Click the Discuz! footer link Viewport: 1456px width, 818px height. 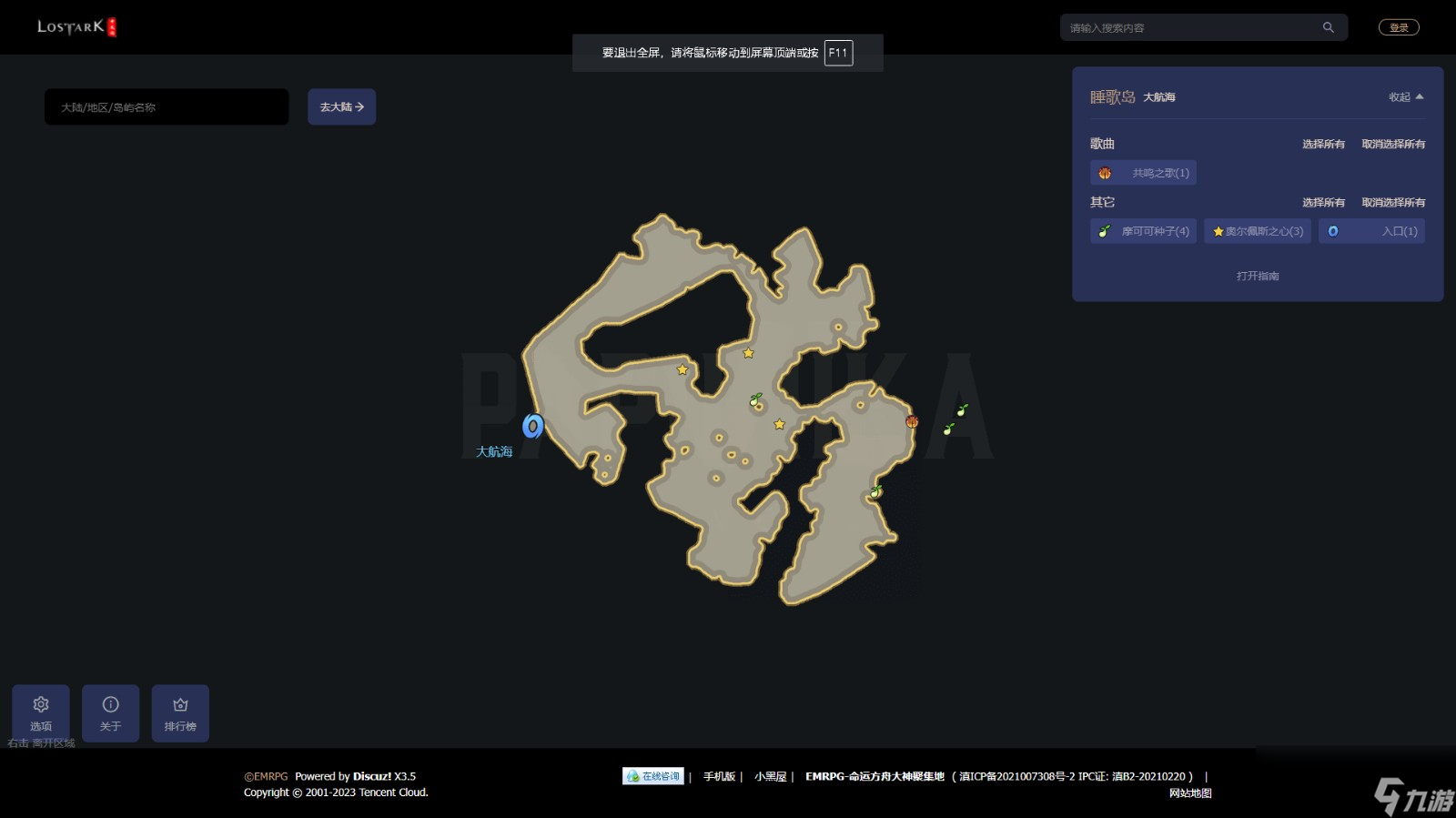point(372,776)
